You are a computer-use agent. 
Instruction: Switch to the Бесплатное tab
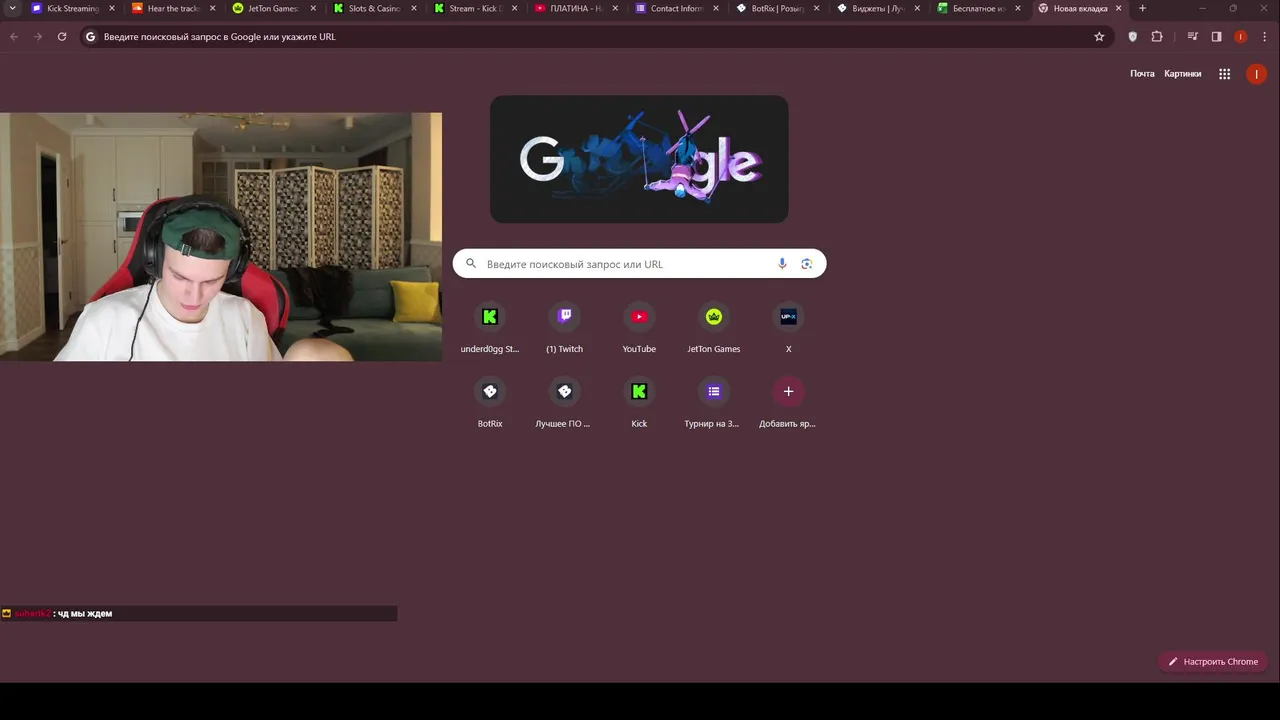pyautogui.click(x=979, y=8)
